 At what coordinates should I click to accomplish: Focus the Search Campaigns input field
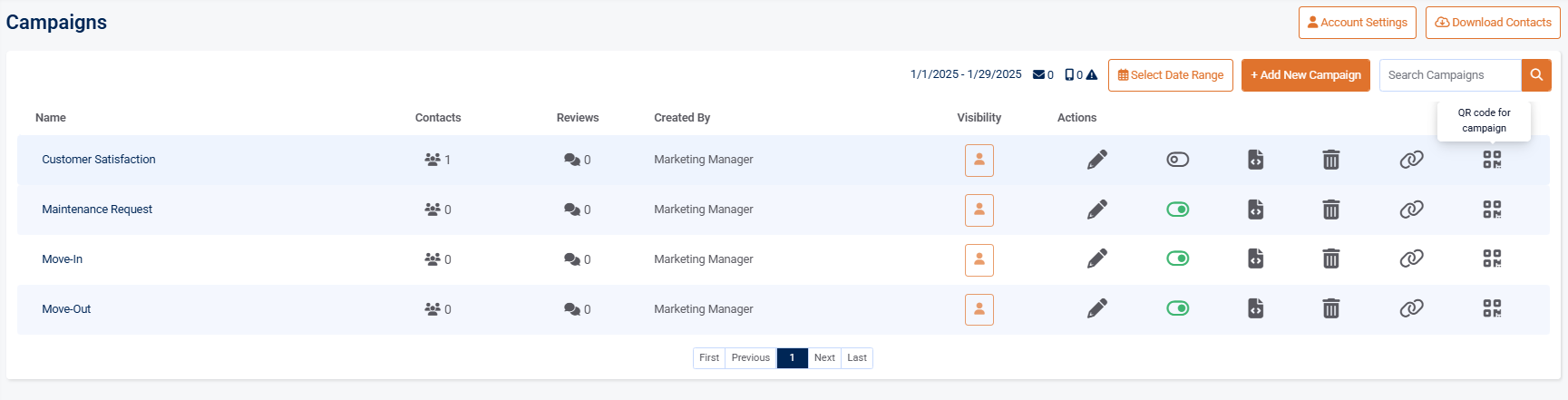click(x=1449, y=75)
